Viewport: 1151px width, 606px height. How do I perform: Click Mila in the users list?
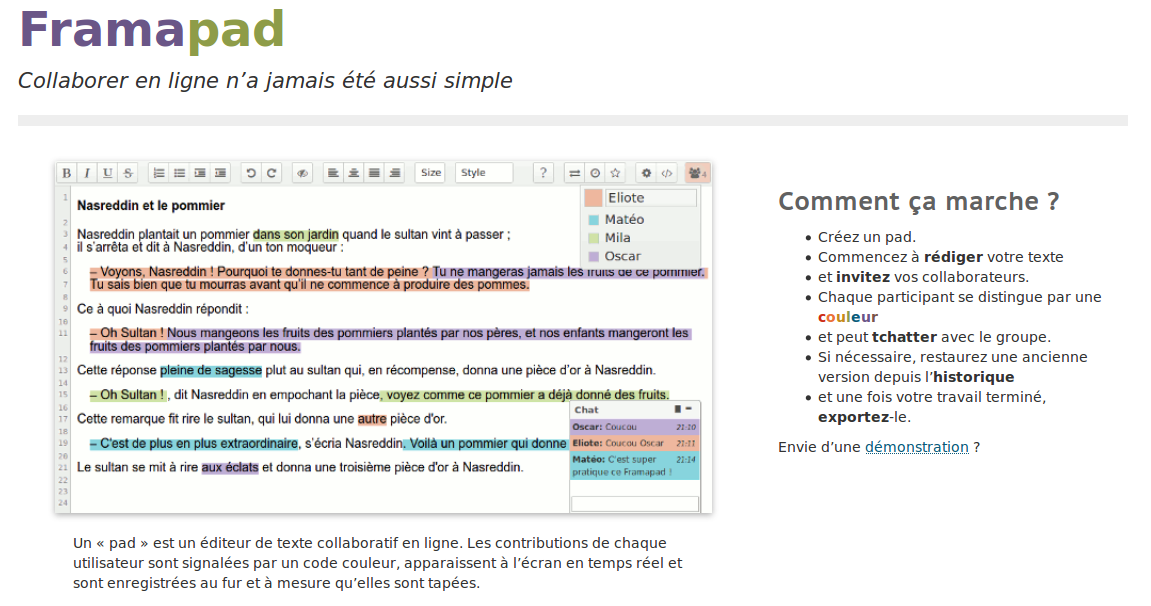pyautogui.click(x=617, y=238)
